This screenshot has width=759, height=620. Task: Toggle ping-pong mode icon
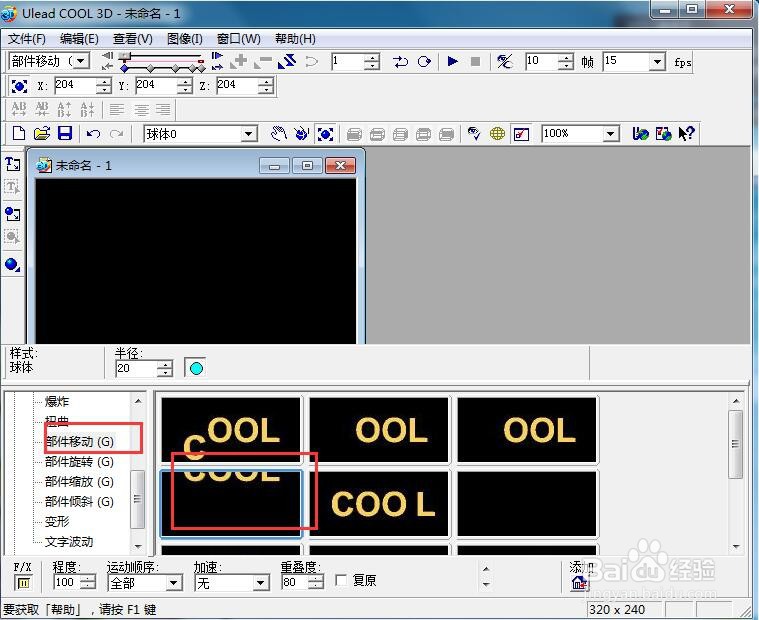pyautogui.click(x=400, y=61)
